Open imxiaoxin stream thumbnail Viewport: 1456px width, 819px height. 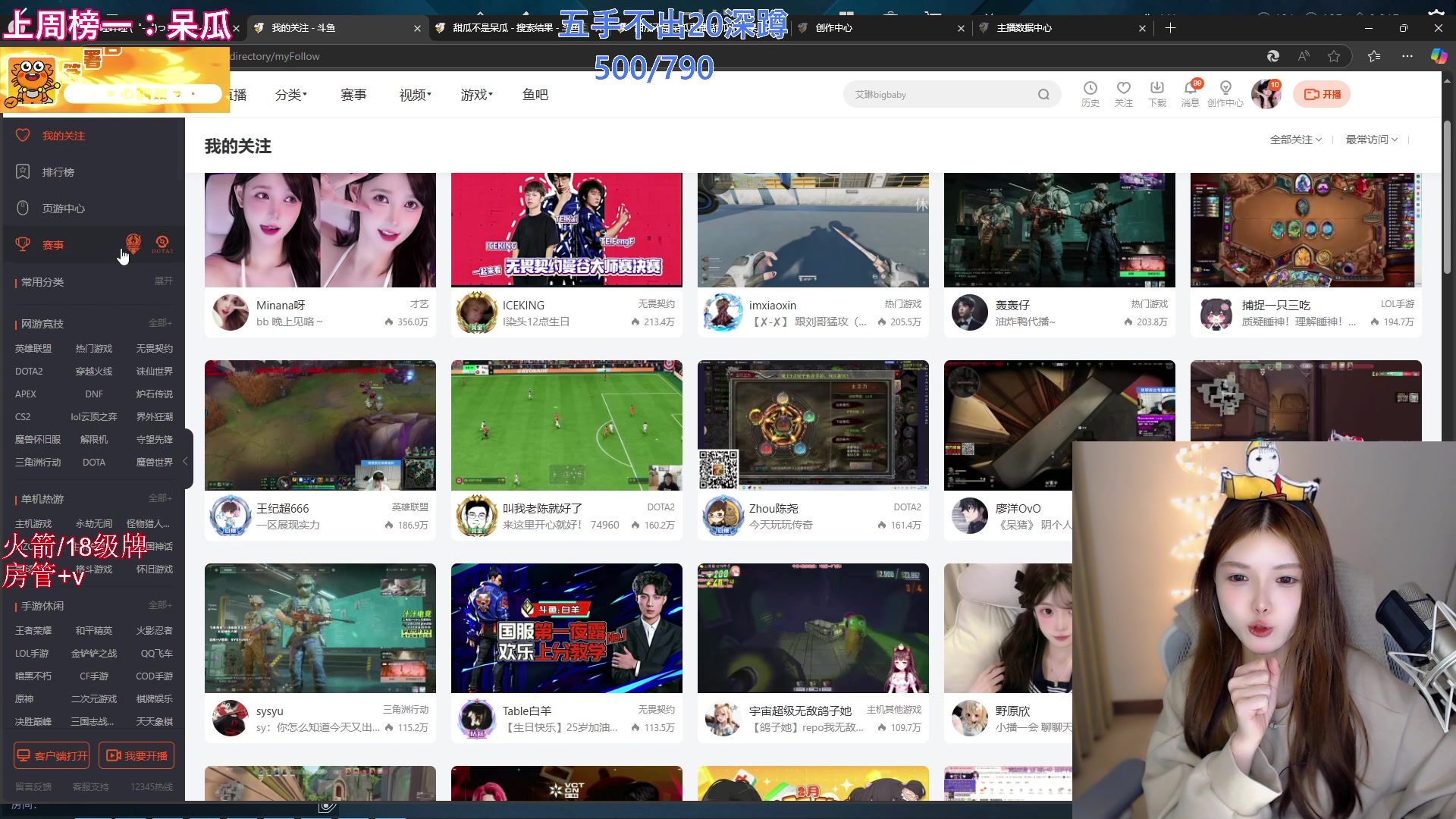813,230
